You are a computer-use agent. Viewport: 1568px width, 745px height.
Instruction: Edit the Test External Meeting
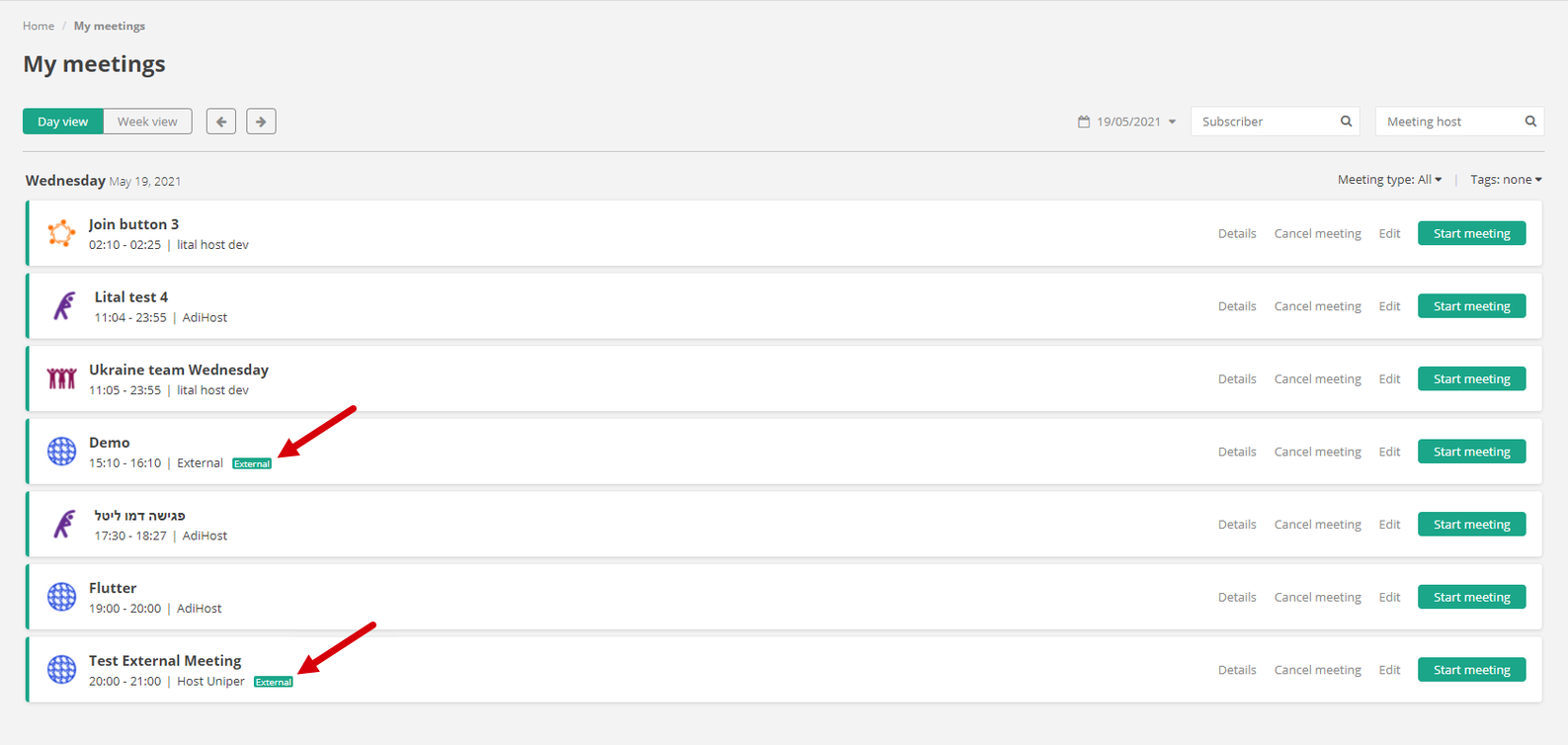[x=1389, y=670]
